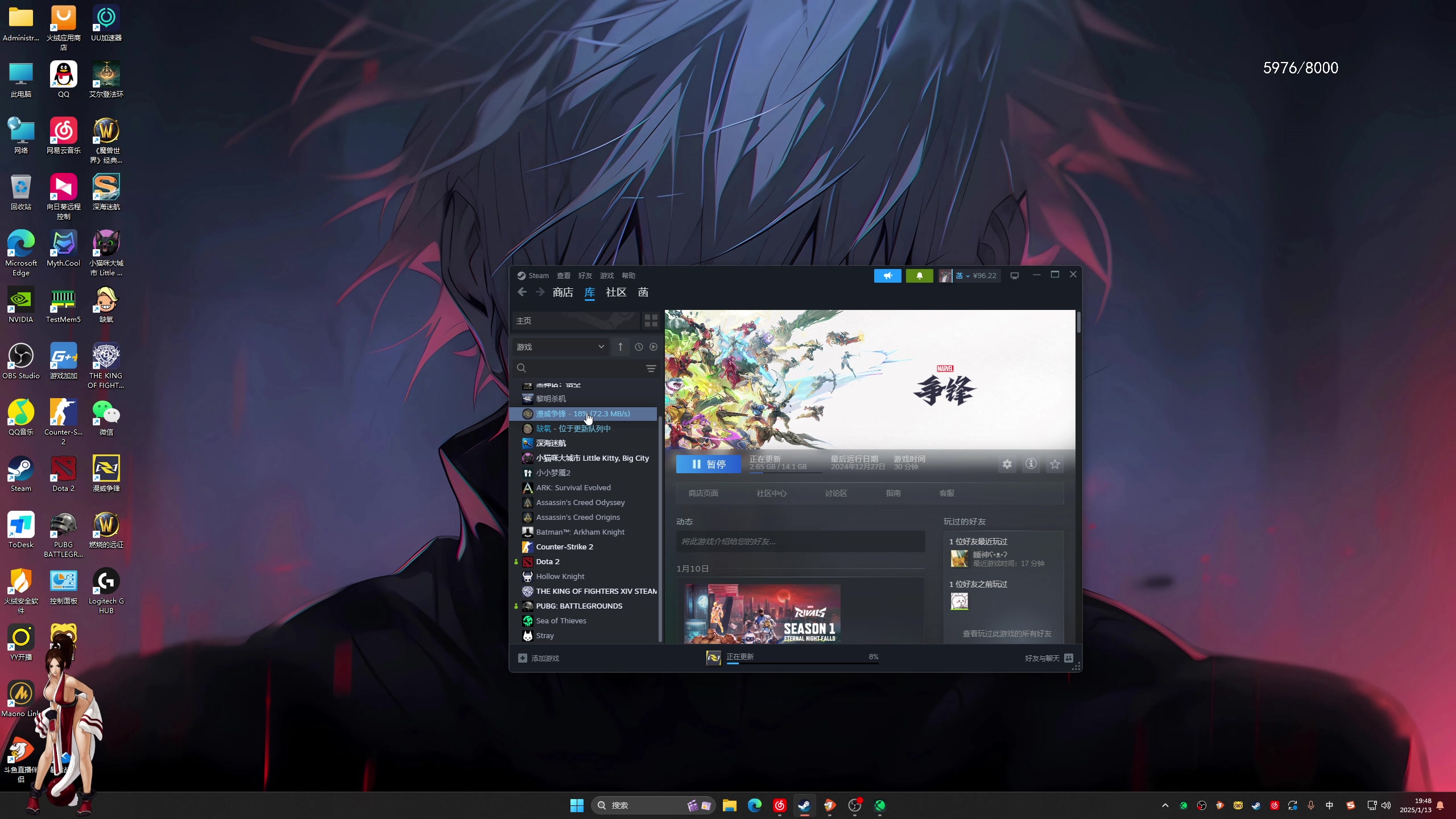
Task: Select Hollow Knight in library
Action: click(560, 576)
